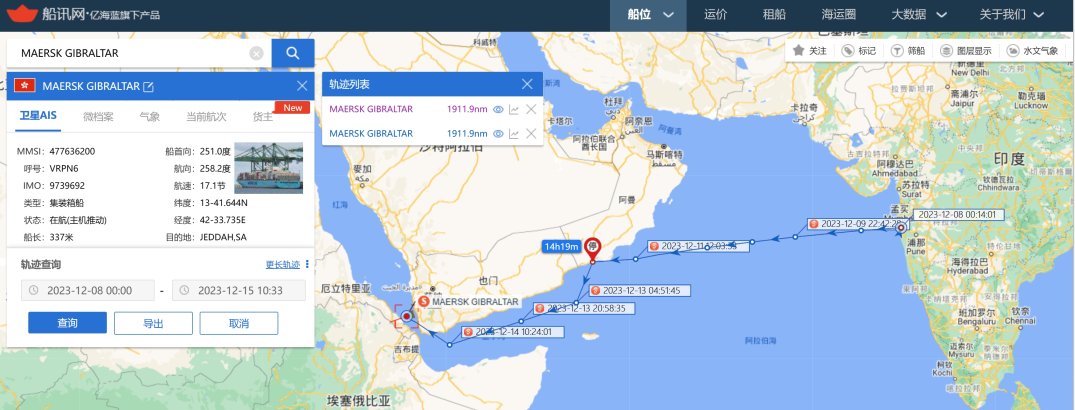Toggle visibility of purple MAERSK GIBRALTAR track
Screen dimensions: 1075x410
(498, 109)
